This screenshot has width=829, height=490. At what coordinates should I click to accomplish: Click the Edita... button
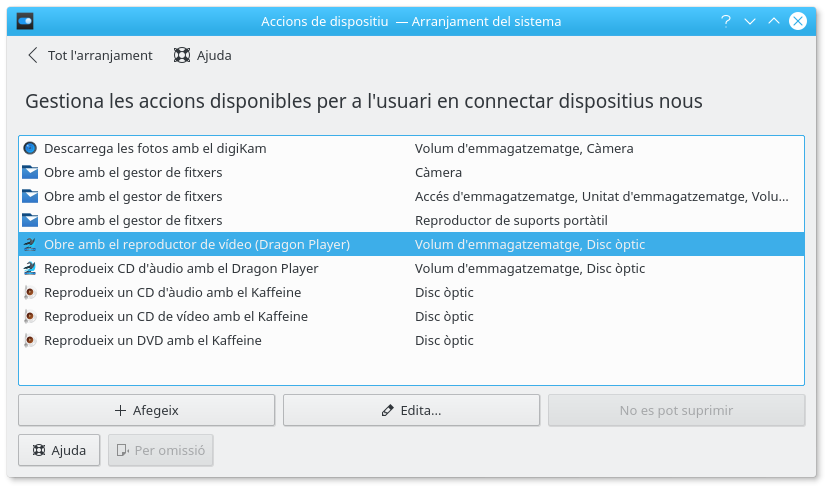click(411, 410)
